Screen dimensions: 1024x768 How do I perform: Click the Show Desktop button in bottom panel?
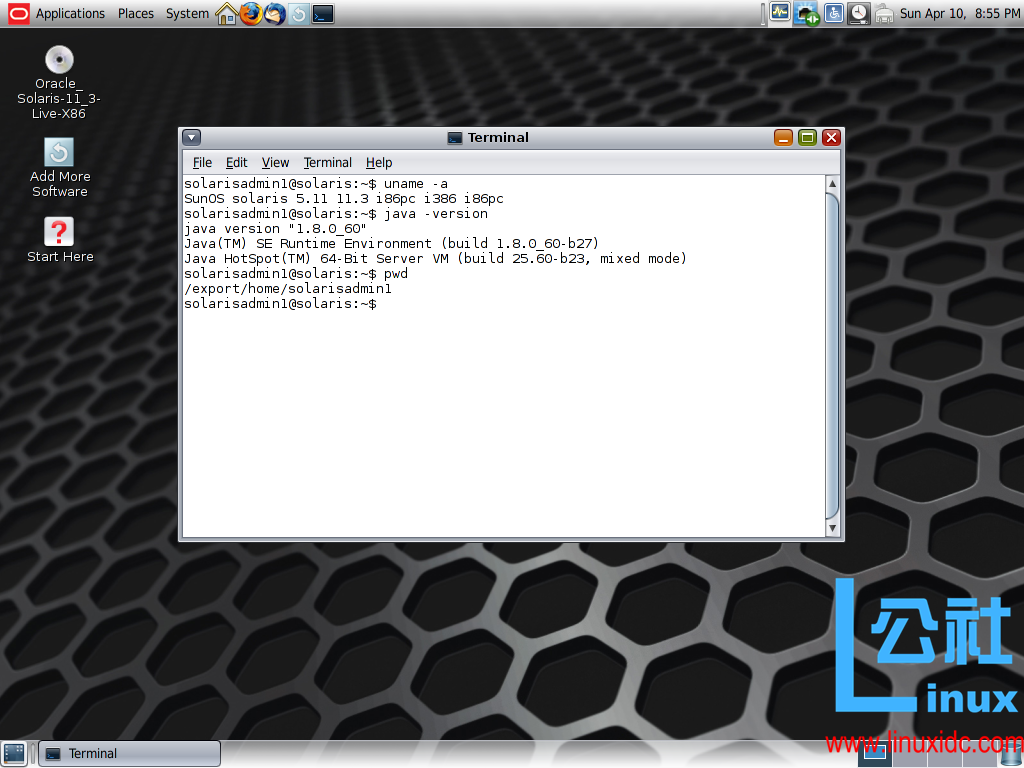click(x=14, y=754)
